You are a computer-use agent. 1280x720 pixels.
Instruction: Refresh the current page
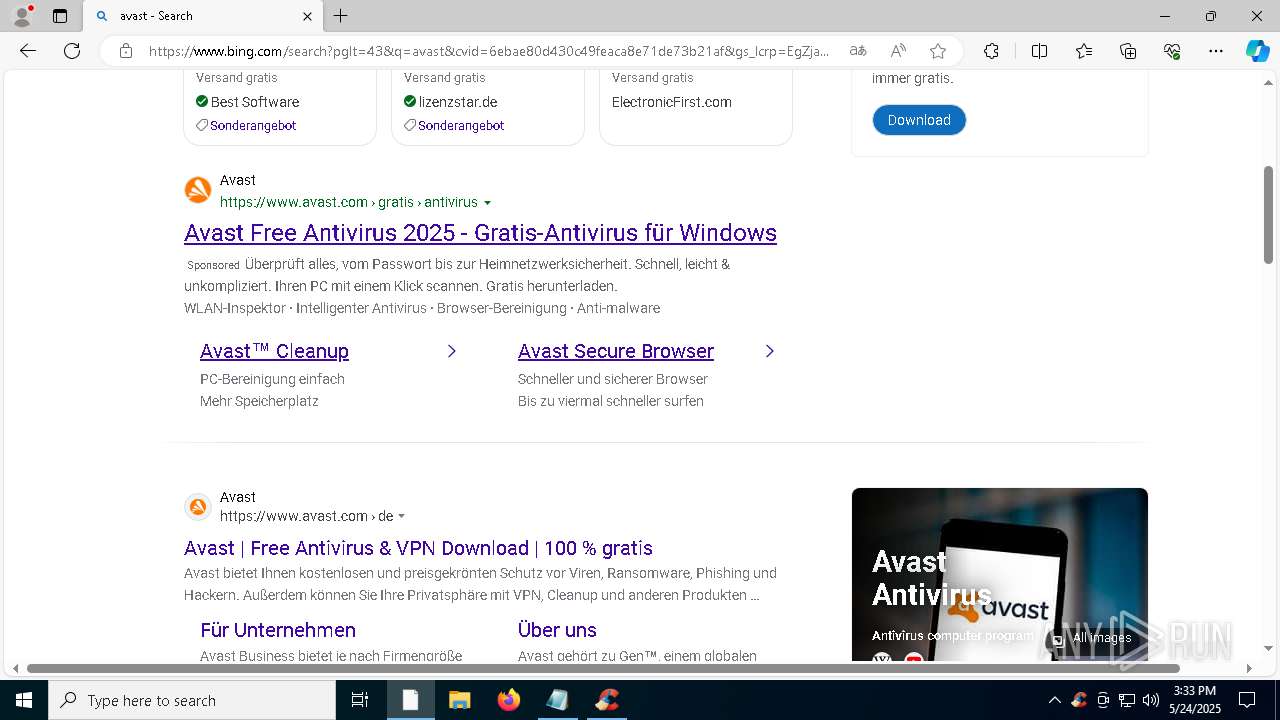pyautogui.click(x=72, y=51)
